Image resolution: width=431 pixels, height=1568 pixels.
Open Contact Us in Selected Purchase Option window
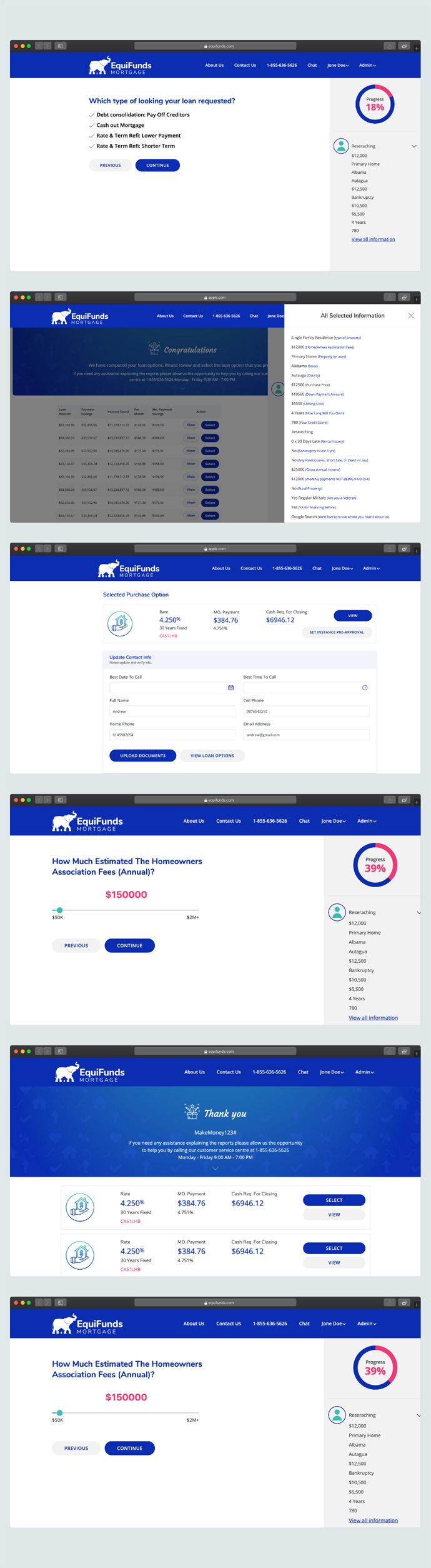click(x=251, y=568)
